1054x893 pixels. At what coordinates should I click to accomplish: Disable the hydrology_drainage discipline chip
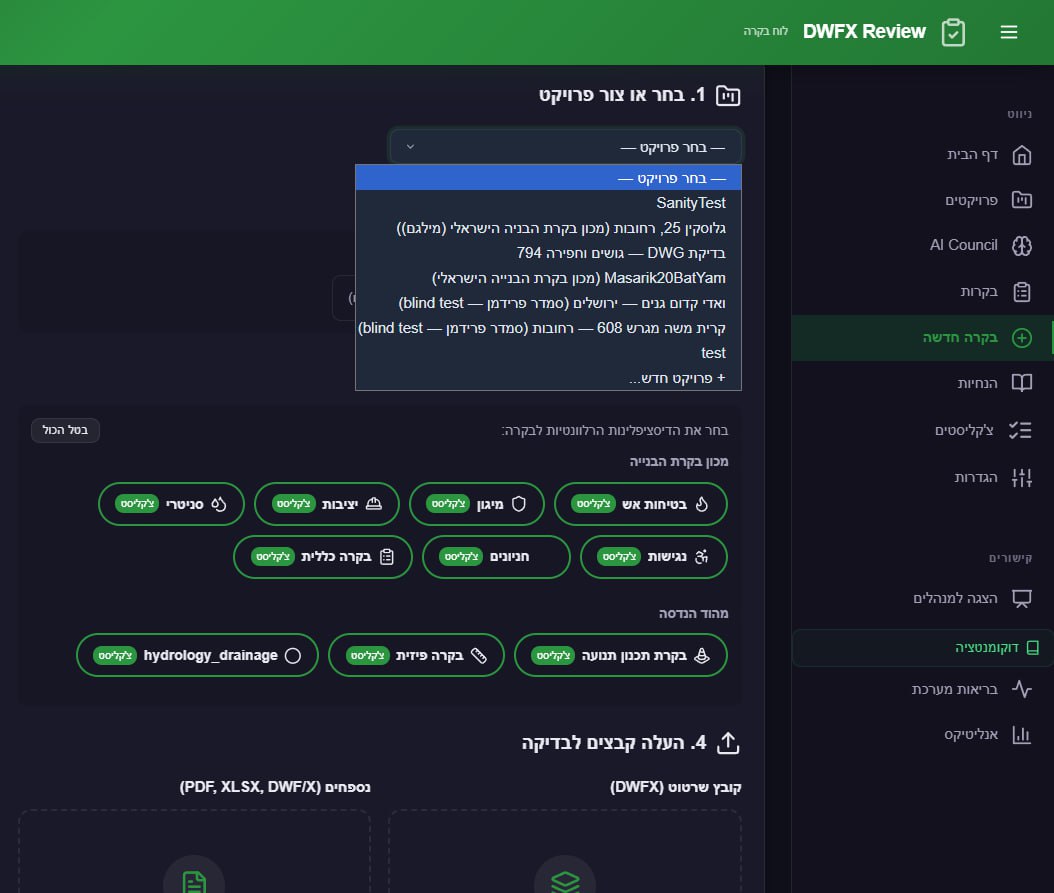click(x=197, y=655)
